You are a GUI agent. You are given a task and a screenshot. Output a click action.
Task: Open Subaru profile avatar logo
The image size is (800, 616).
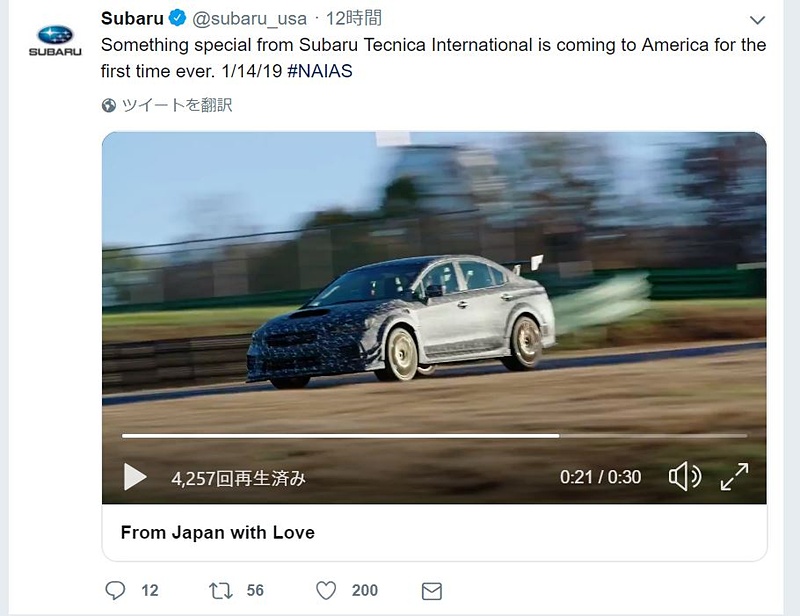[55, 41]
